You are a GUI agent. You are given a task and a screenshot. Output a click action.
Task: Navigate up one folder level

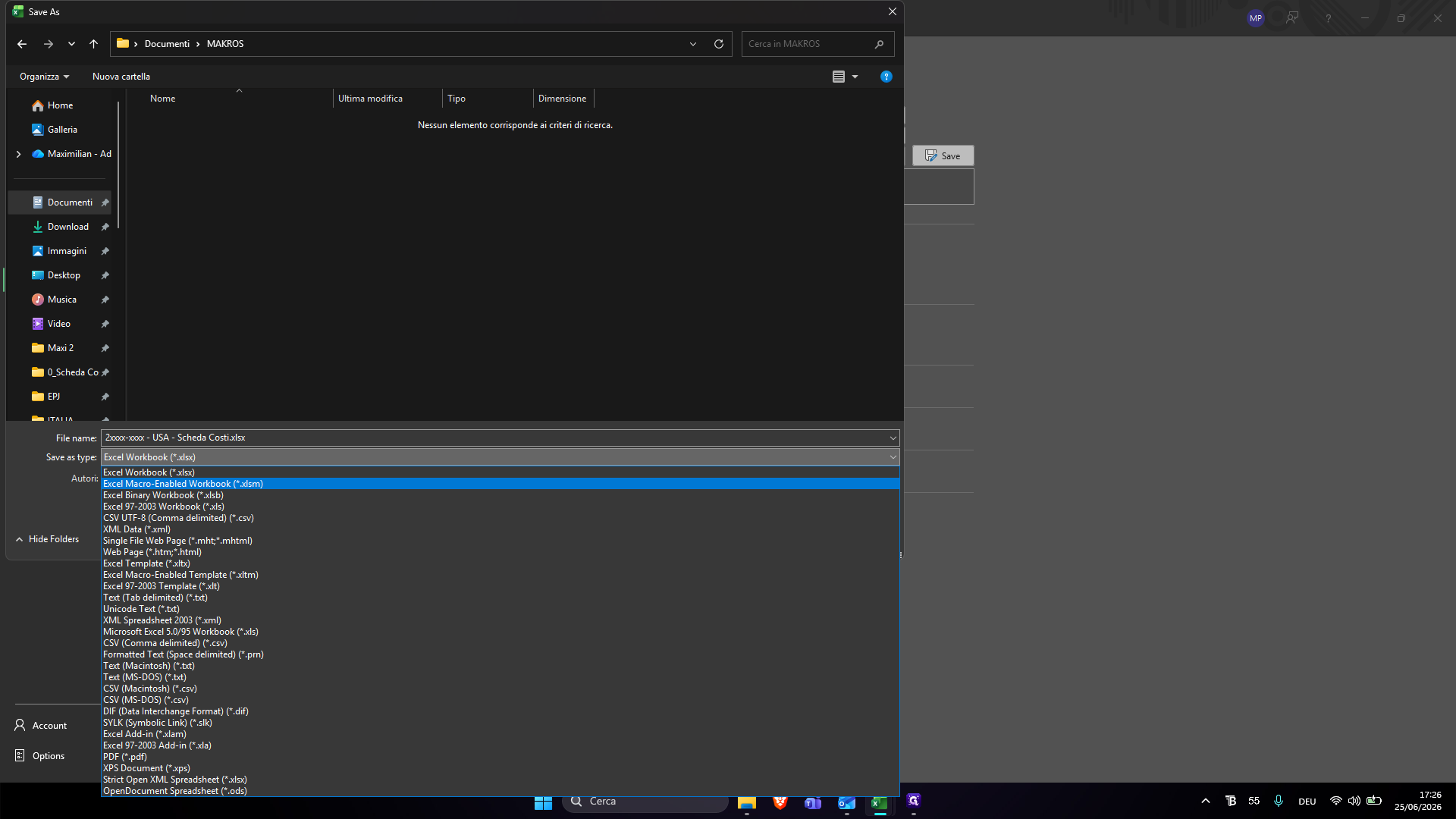pyautogui.click(x=93, y=44)
